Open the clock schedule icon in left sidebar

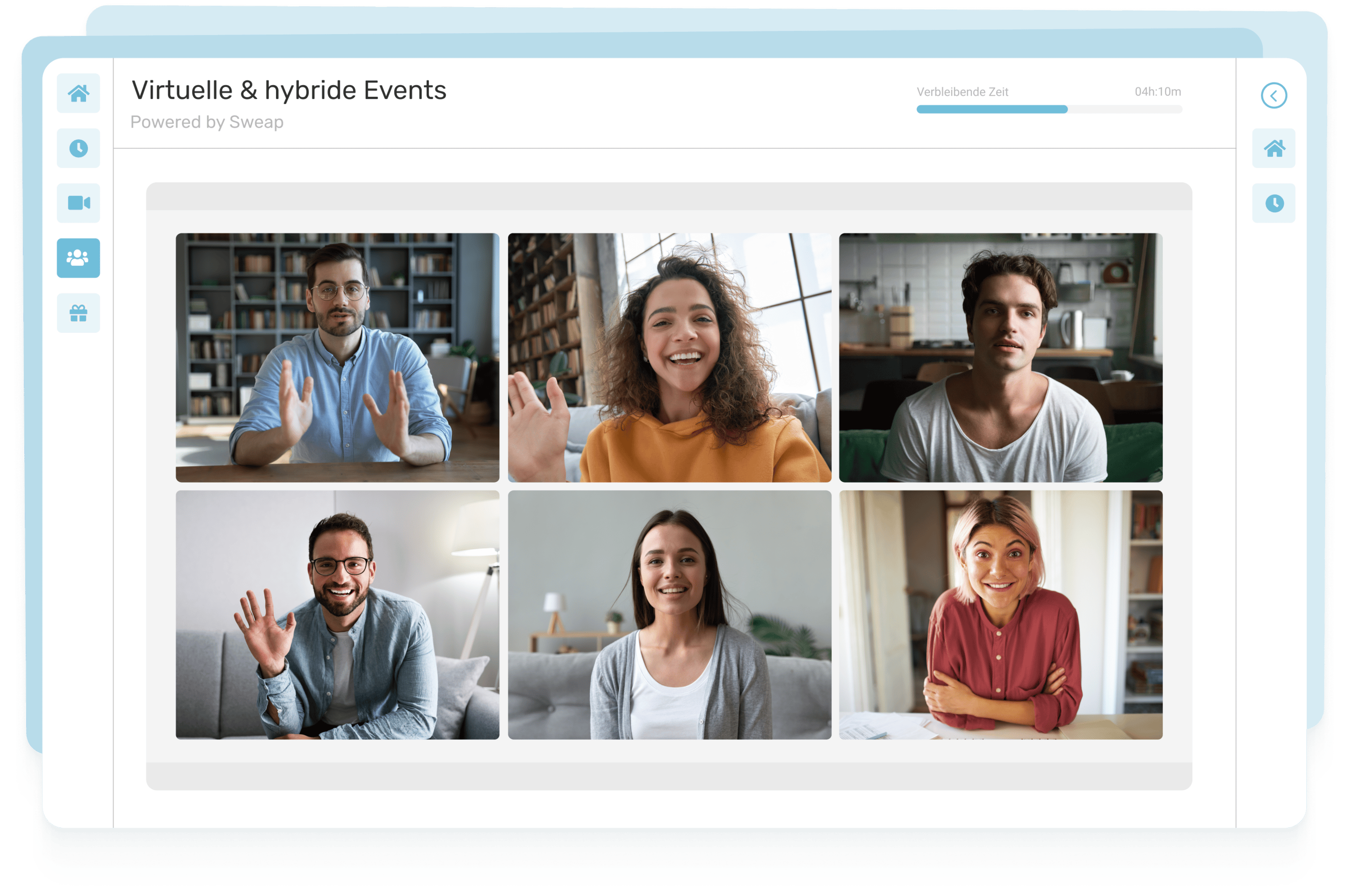78,149
